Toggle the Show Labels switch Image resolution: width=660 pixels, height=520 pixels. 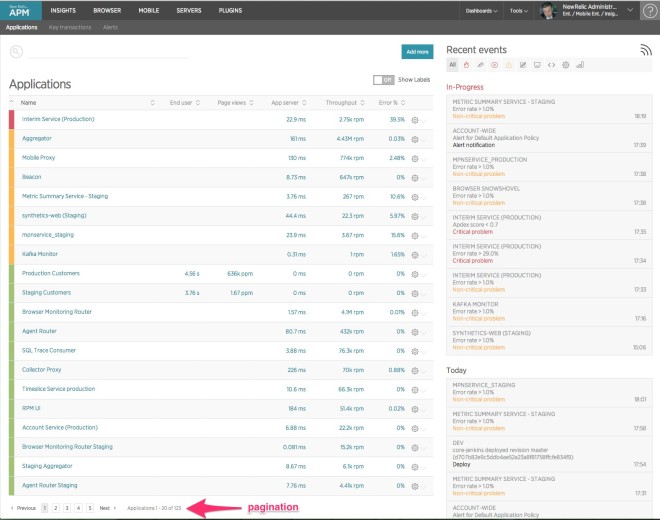[x=383, y=80]
